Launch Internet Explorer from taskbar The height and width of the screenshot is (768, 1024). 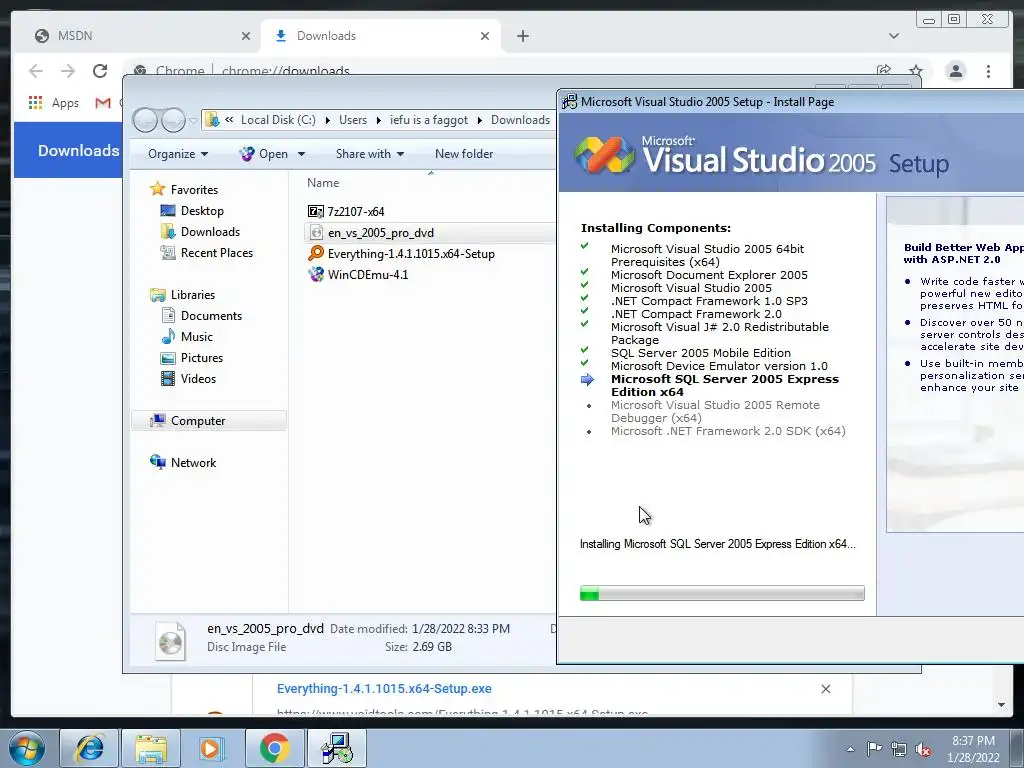89,748
